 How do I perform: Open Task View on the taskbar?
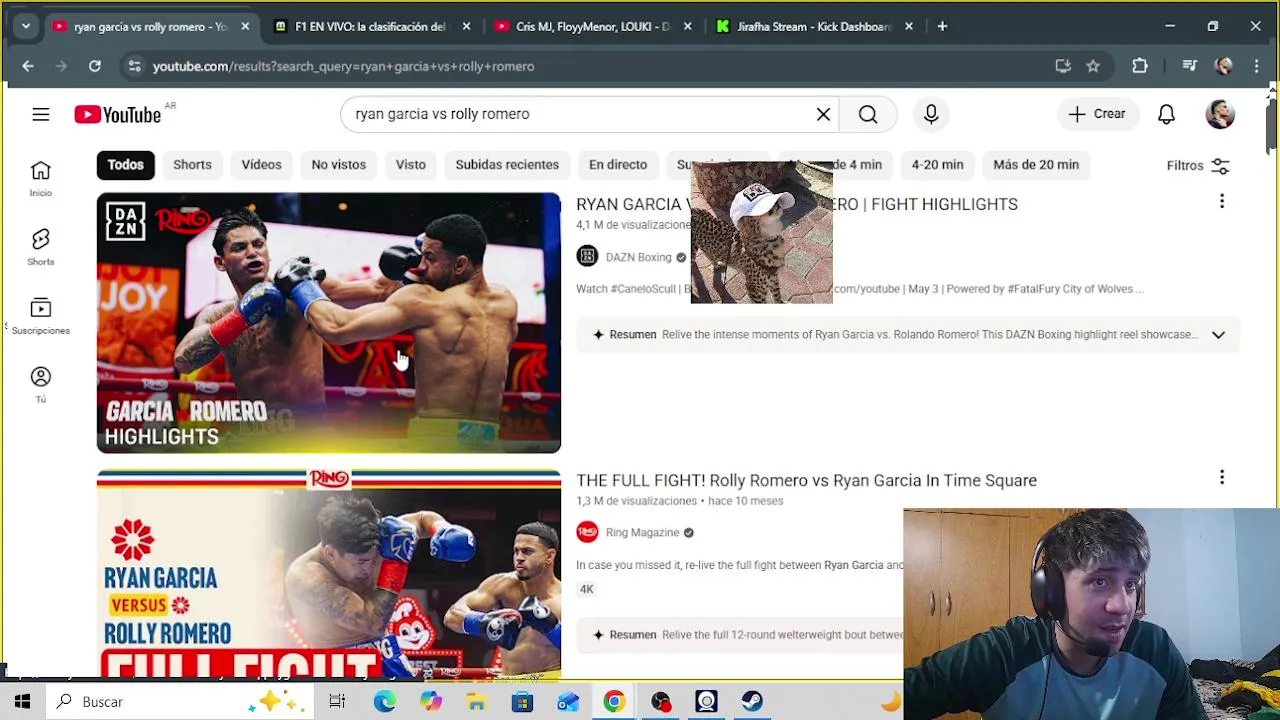337,701
